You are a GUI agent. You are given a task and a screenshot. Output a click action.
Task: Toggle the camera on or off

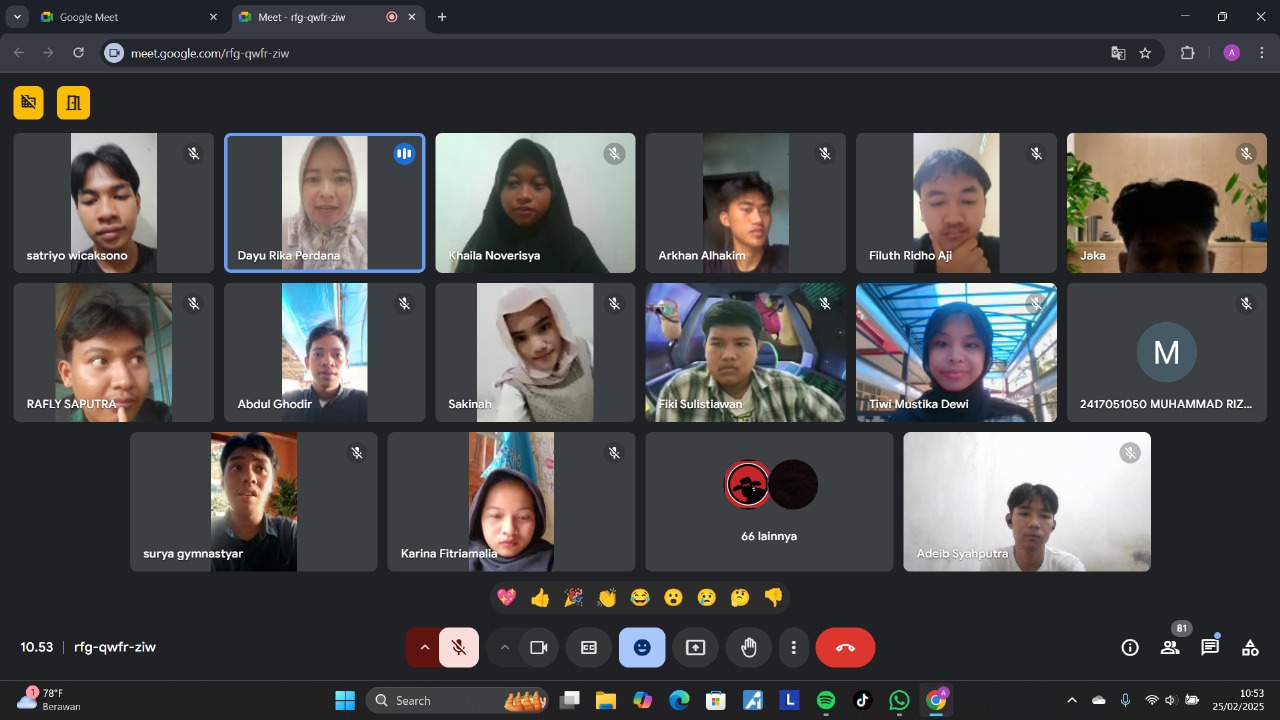(539, 648)
